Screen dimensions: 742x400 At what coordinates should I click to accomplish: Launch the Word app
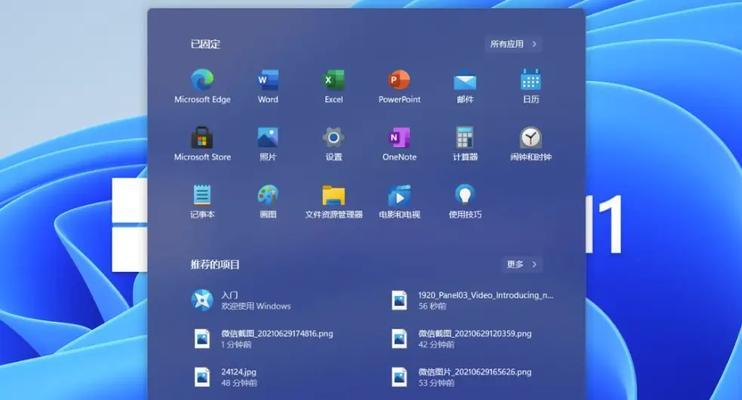[268, 86]
